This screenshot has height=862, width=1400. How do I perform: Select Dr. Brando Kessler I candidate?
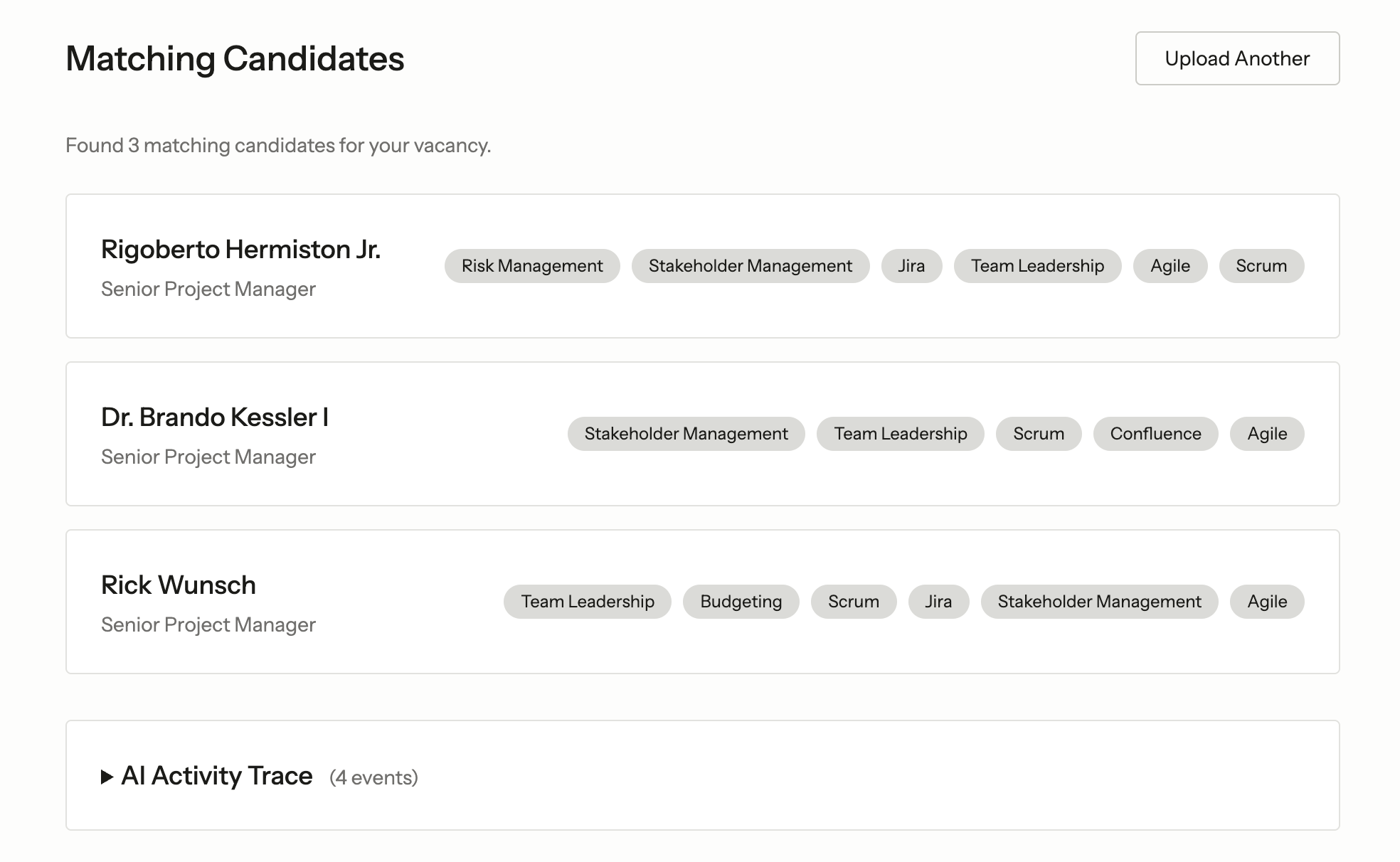pos(215,417)
